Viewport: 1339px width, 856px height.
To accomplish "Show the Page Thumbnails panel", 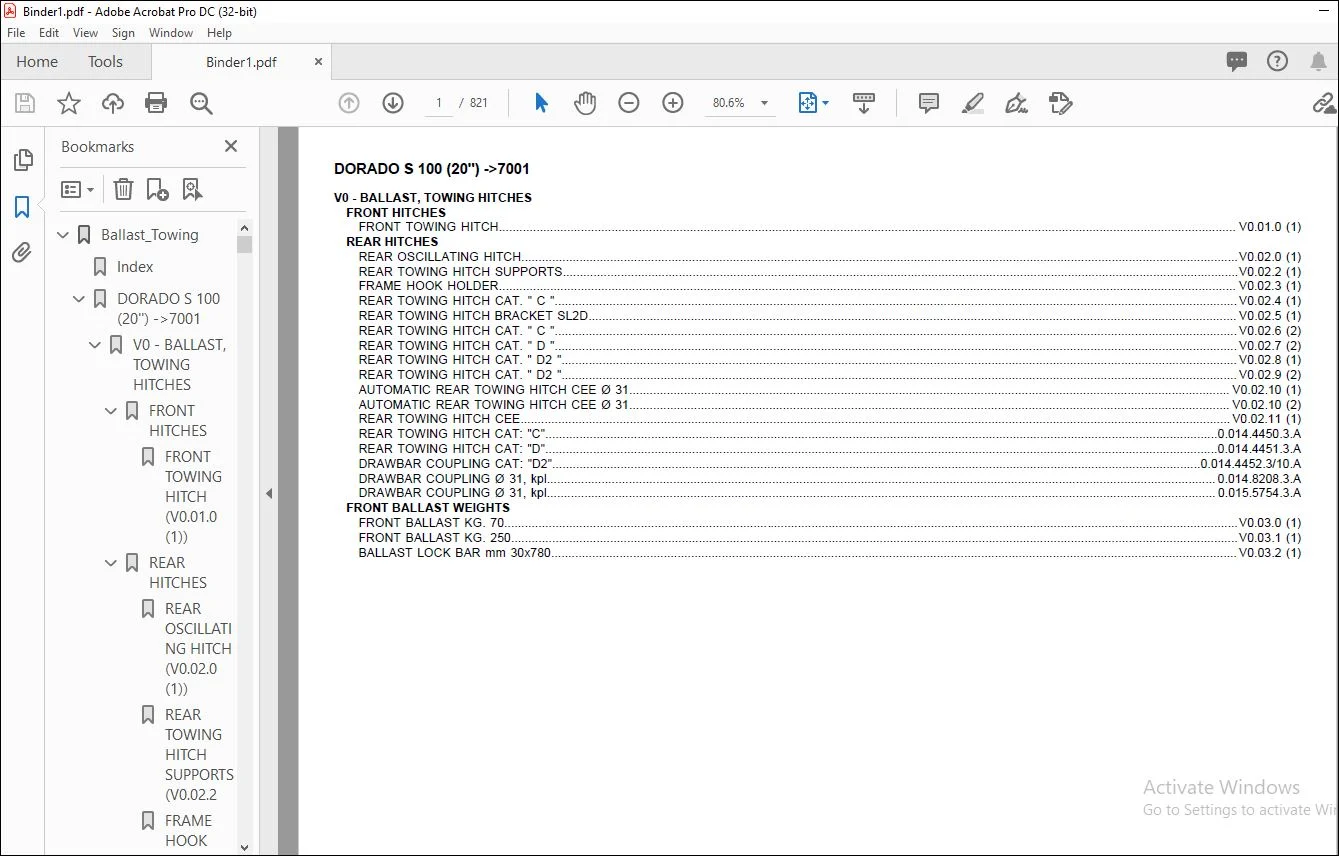I will click(22, 160).
